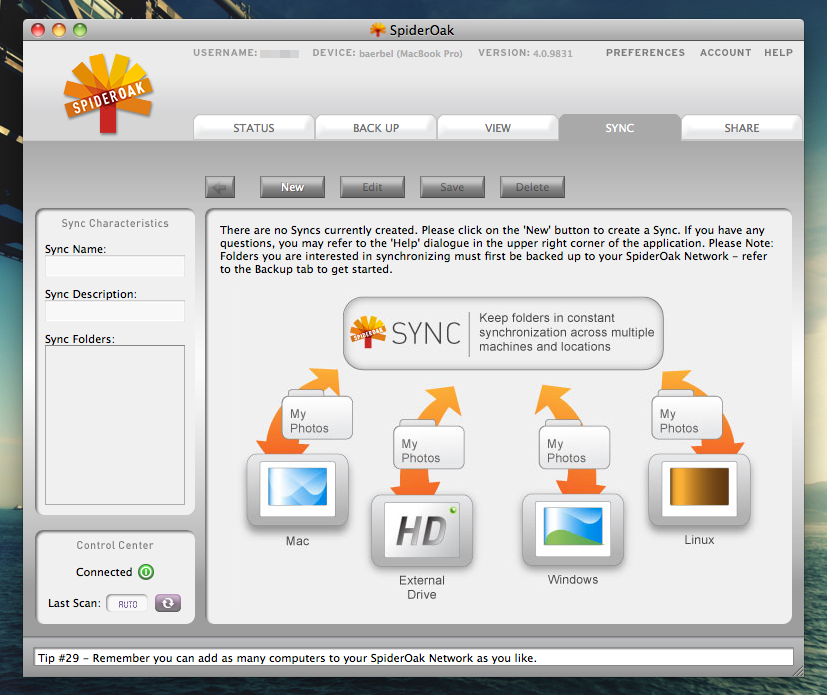
Task: Click the Windows computer icon
Action: [573, 529]
